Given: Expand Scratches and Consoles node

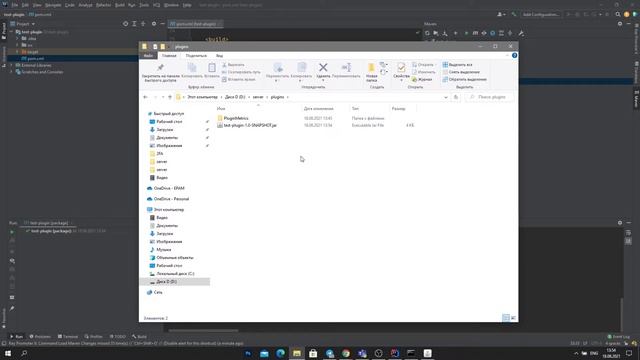Looking at the screenshot, I should (11, 72).
